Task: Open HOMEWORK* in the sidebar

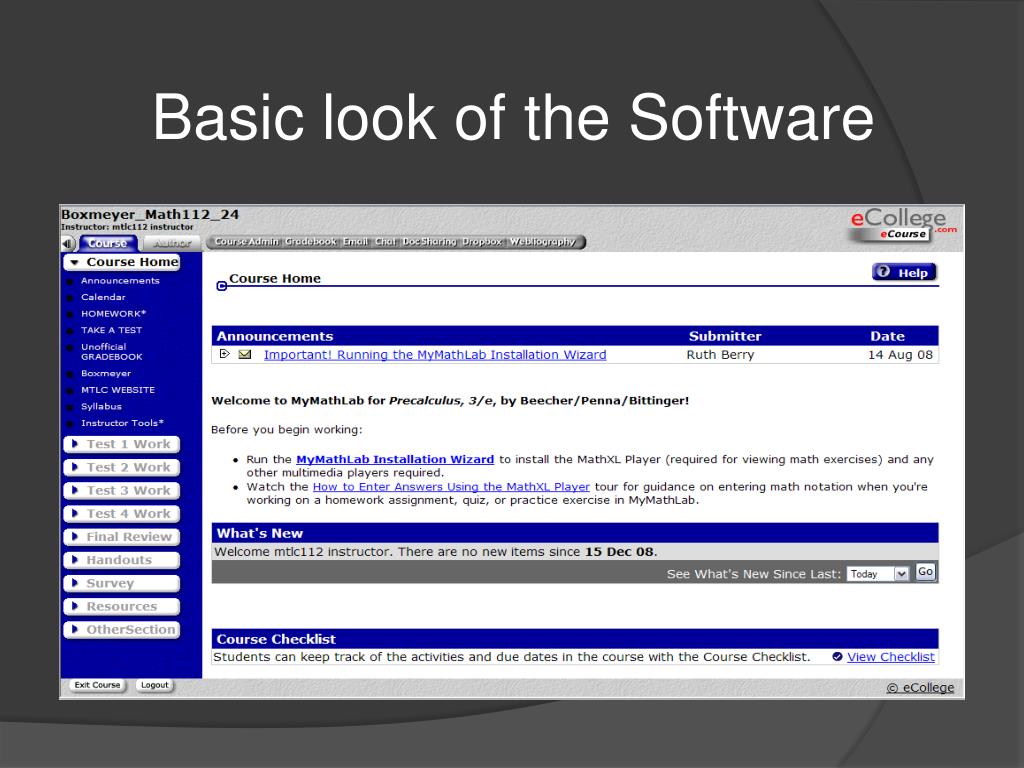Action: point(114,313)
